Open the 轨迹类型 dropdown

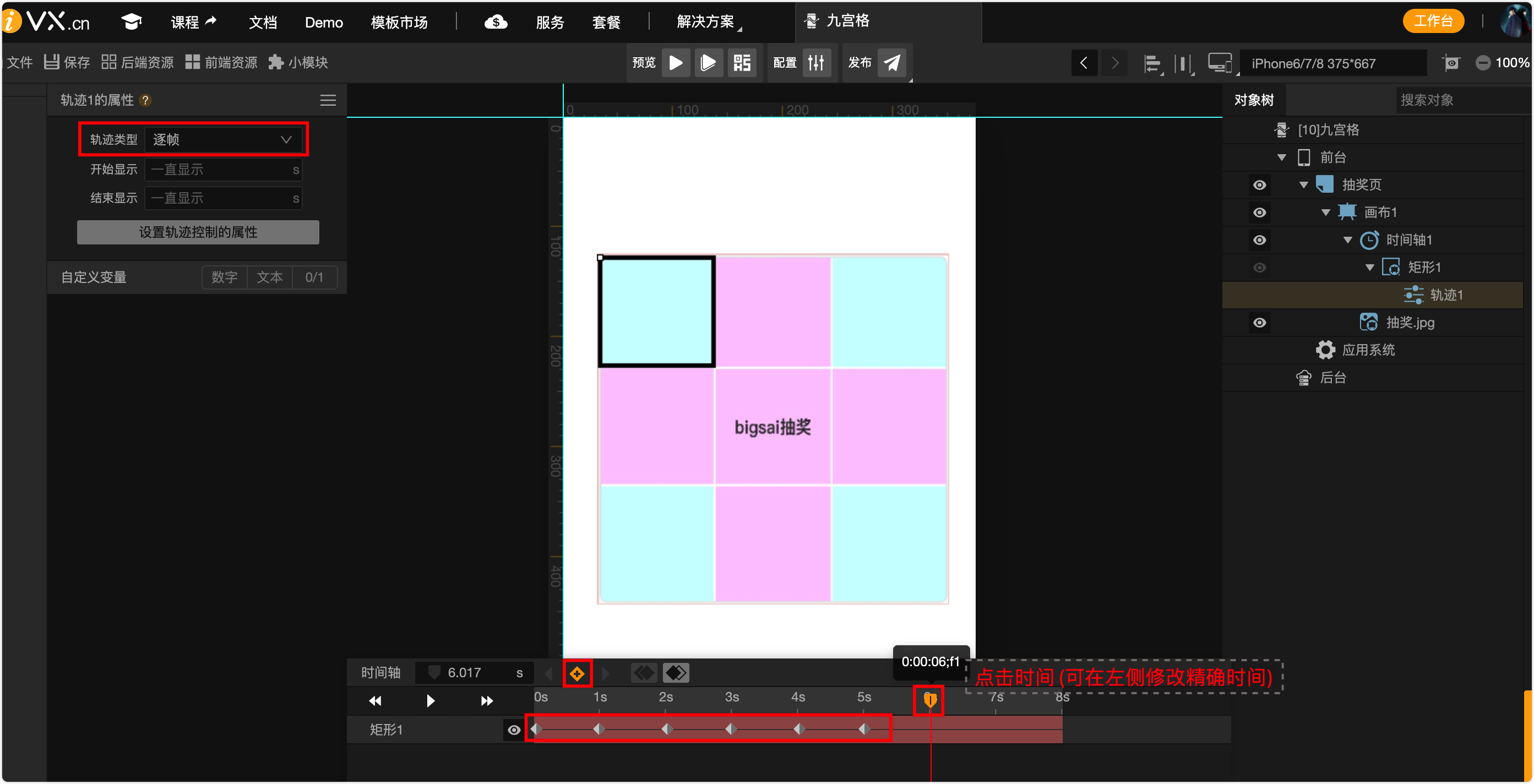(224, 140)
